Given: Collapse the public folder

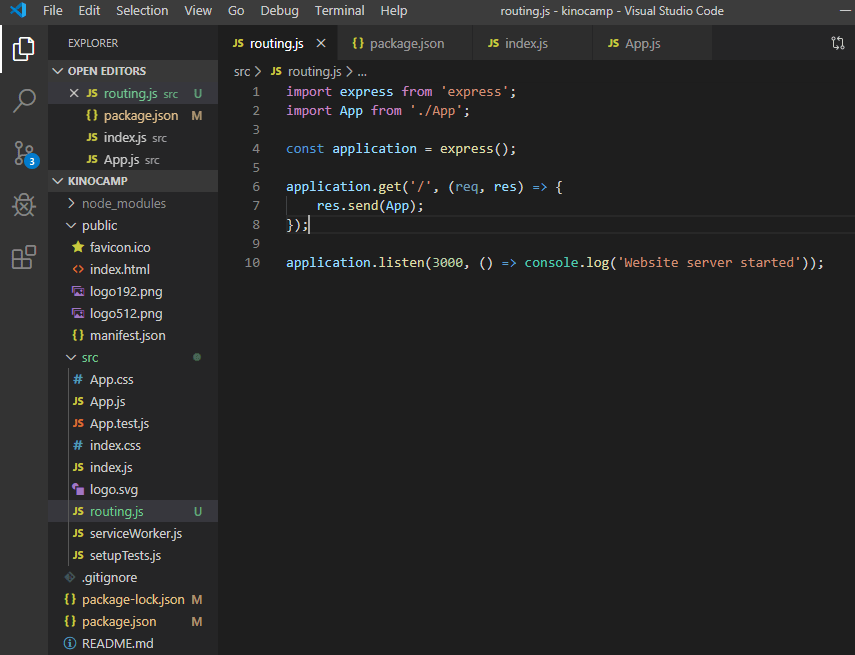Looking at the screenshot, I should pos(99,225).
